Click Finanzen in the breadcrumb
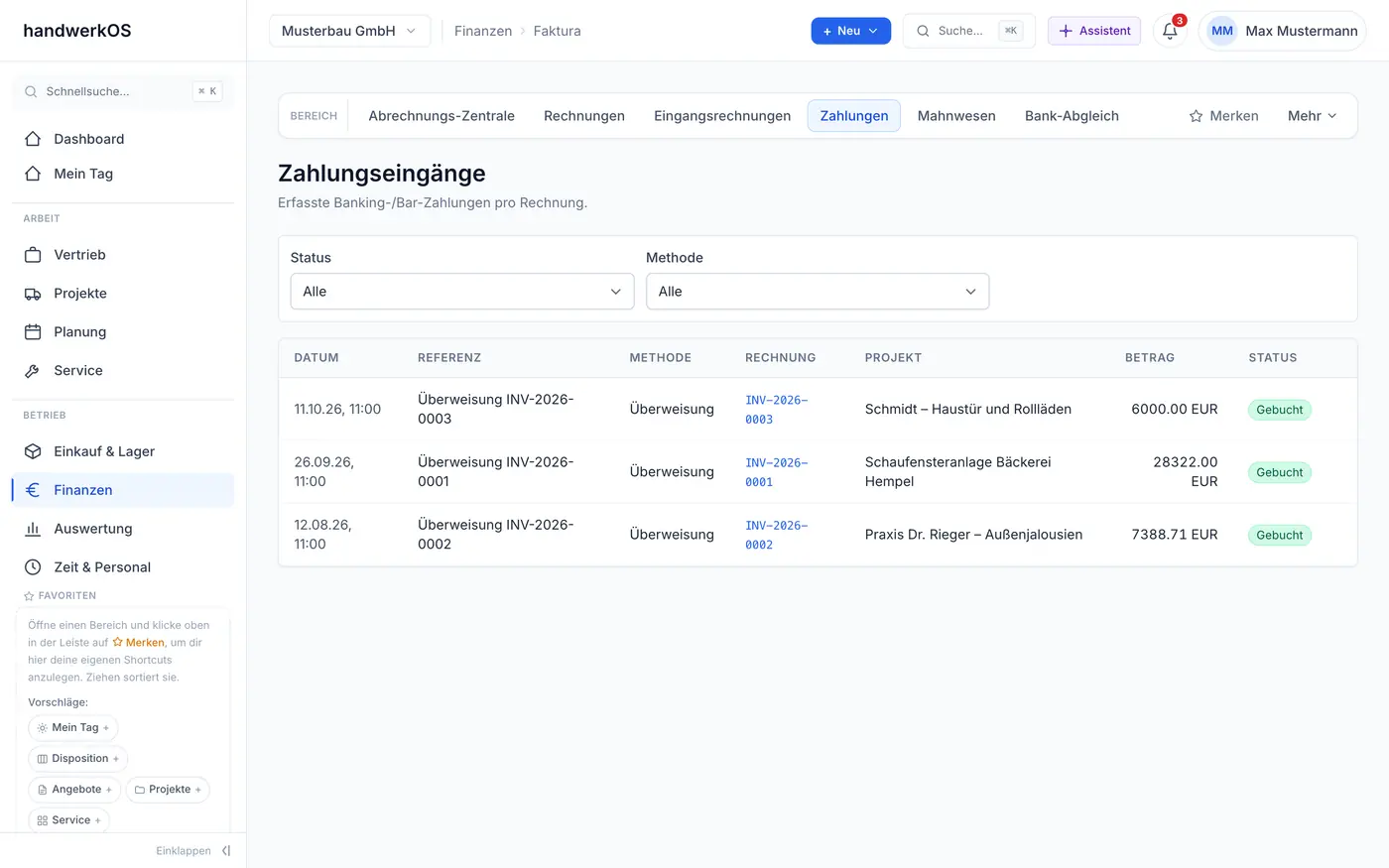1389x868 pixels. [x=483, y=31]
